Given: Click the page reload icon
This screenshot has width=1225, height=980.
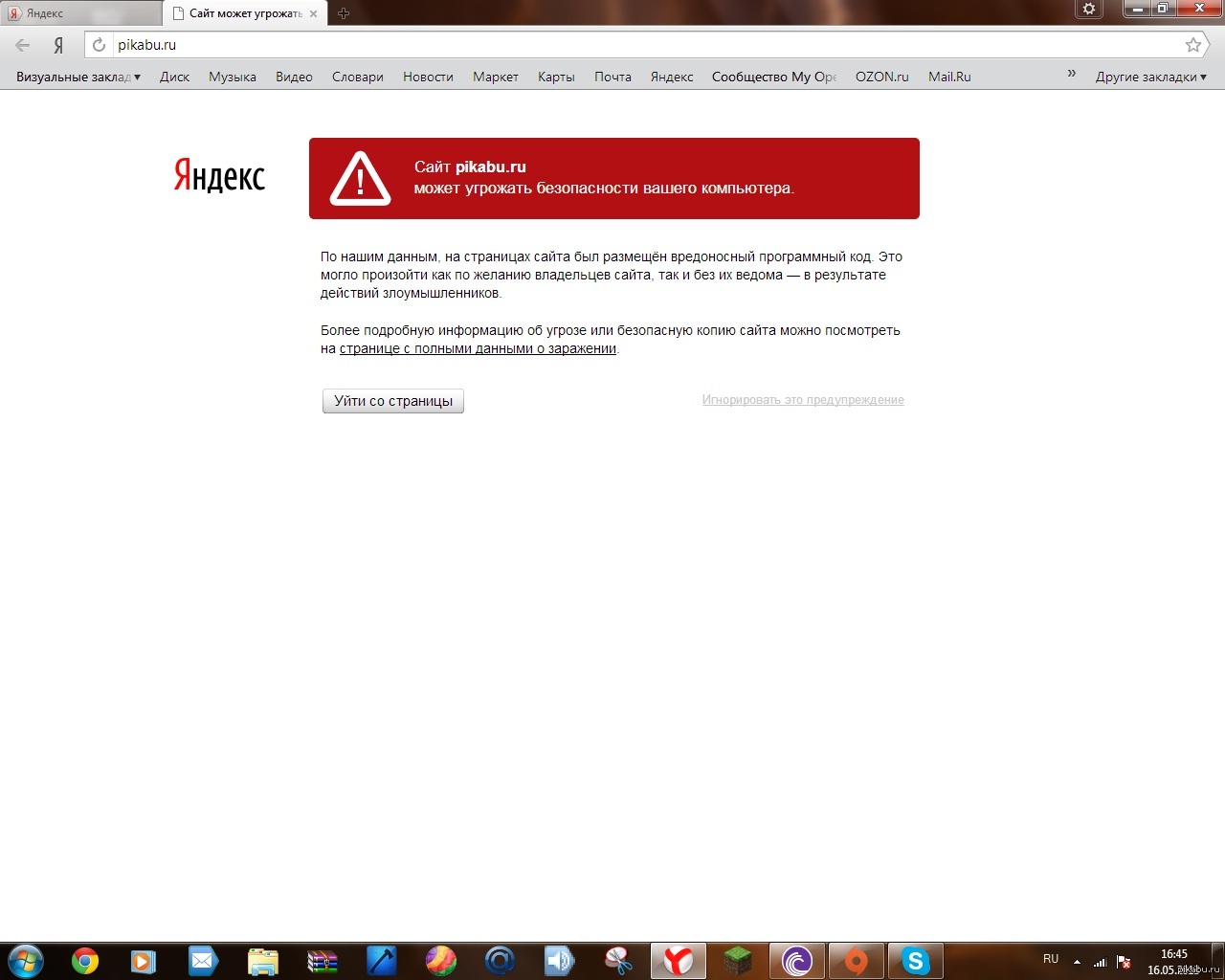Looking at the screenshot, I should click(x=99, y=45).
